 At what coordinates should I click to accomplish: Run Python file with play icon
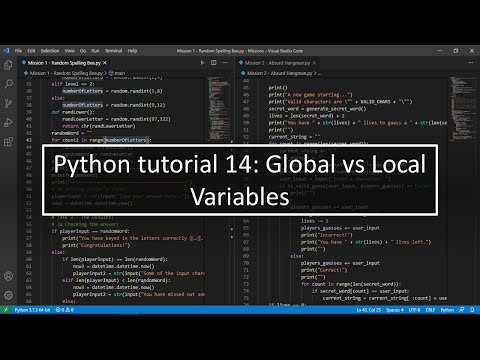pos(202,63)
